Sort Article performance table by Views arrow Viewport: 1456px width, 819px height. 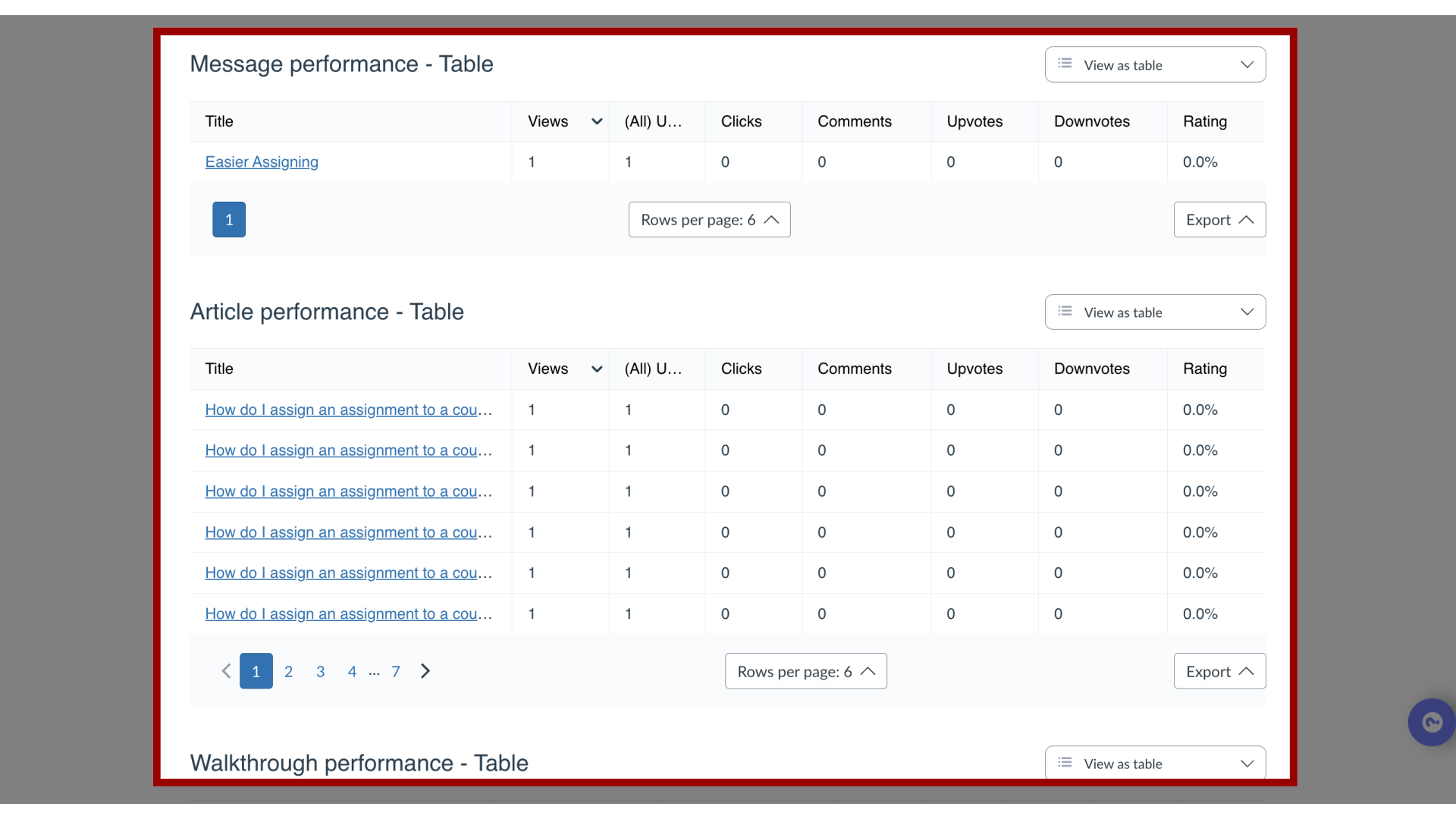coord(597,369)
